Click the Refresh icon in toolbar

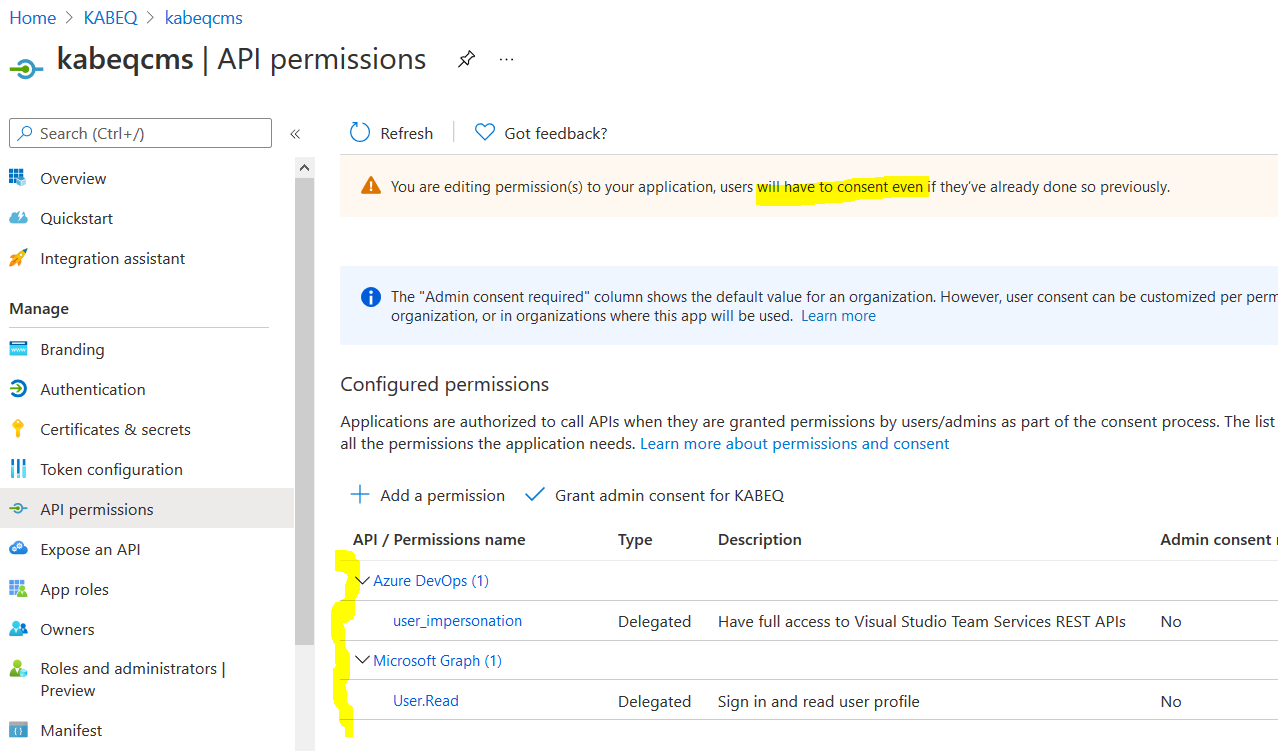360,133
